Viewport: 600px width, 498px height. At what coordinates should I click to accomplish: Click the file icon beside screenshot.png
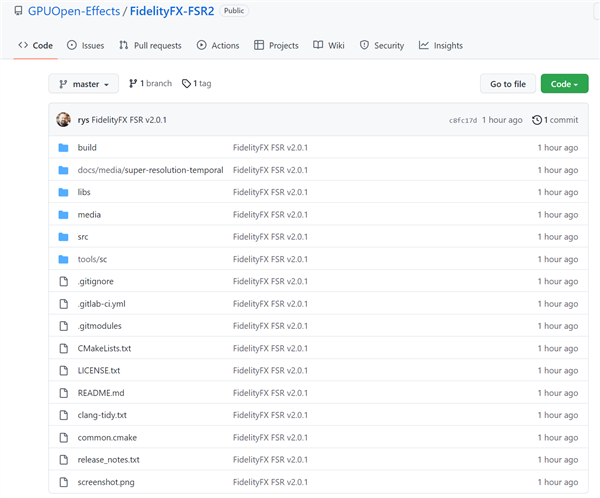coord(63,482)
